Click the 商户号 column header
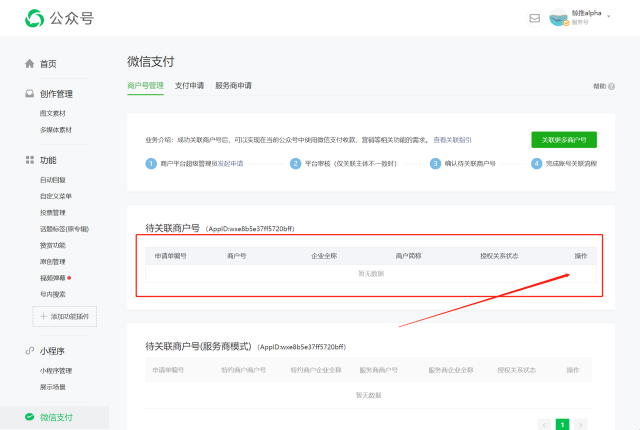Image resolution: width=640 pixels, height=430 pixels. (237, 256)
